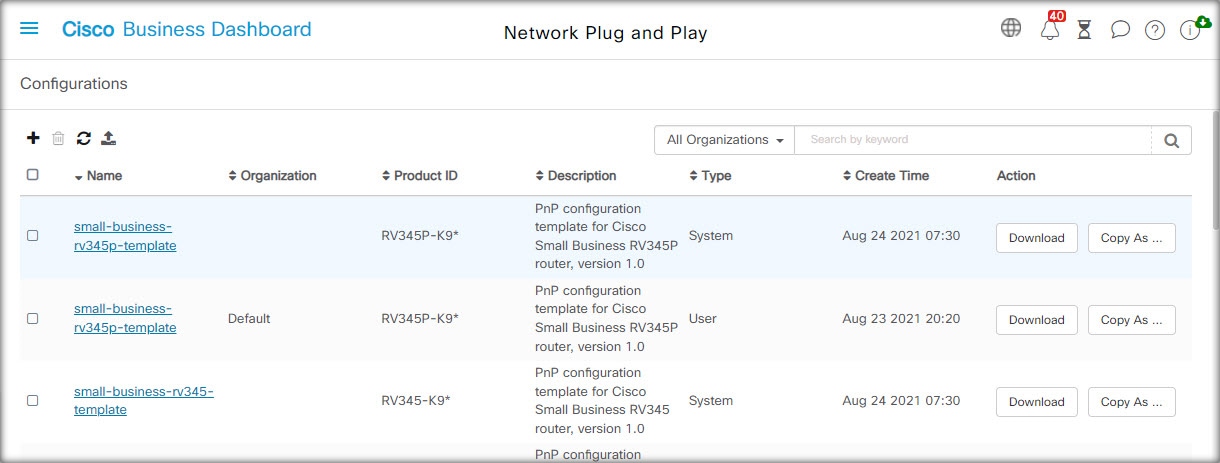Open the hourglass job center icon
1220x463 pixels.
pos(1084,30)
